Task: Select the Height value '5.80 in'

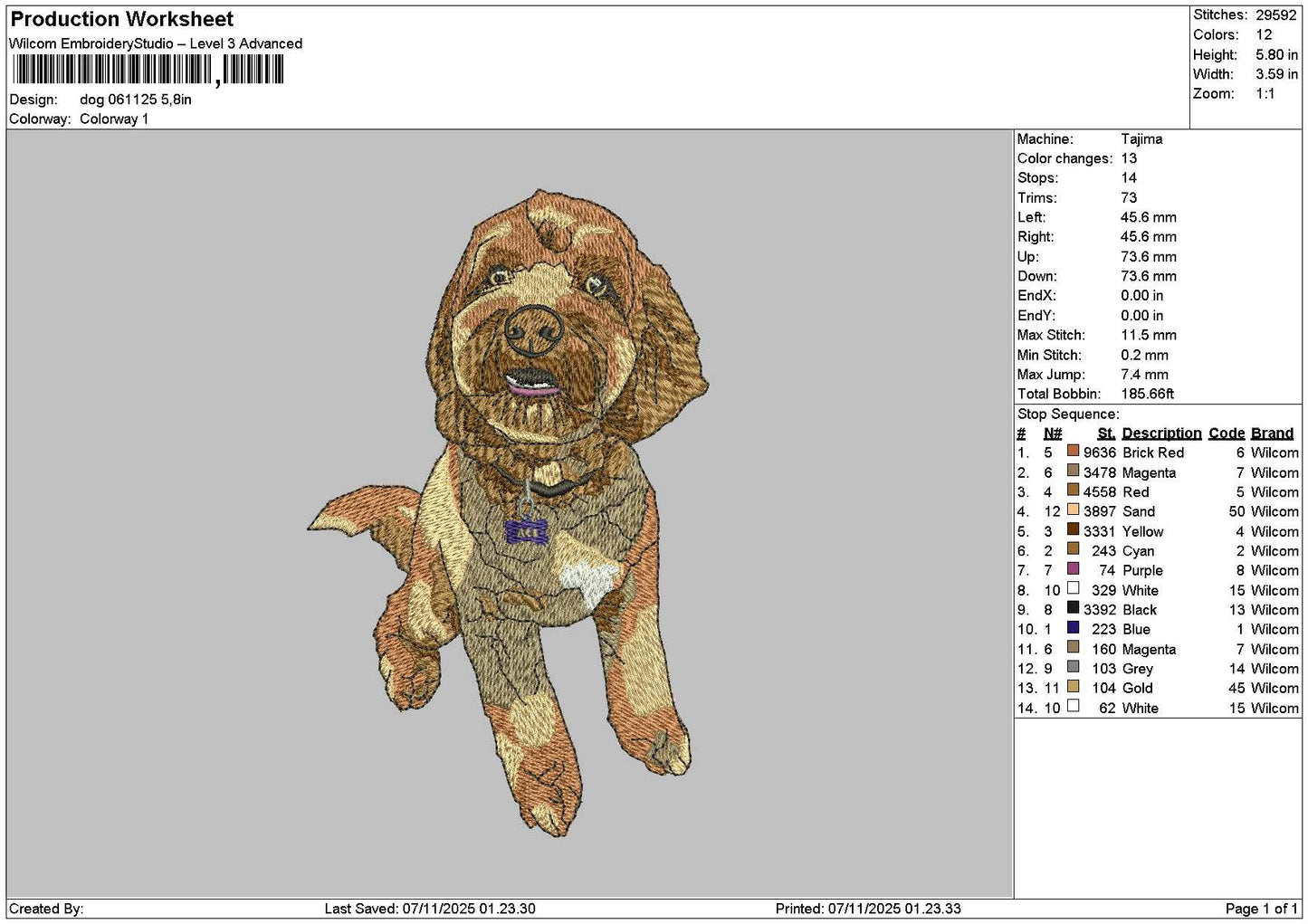Action: pos(1276,54)
